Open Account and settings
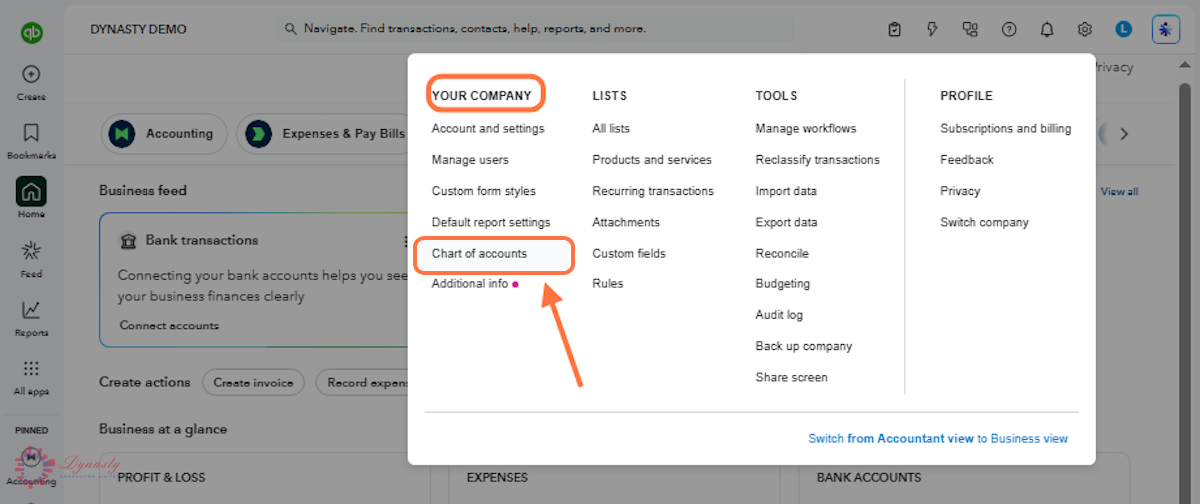Screen dimensions: 1200x504 pos(488,128)
